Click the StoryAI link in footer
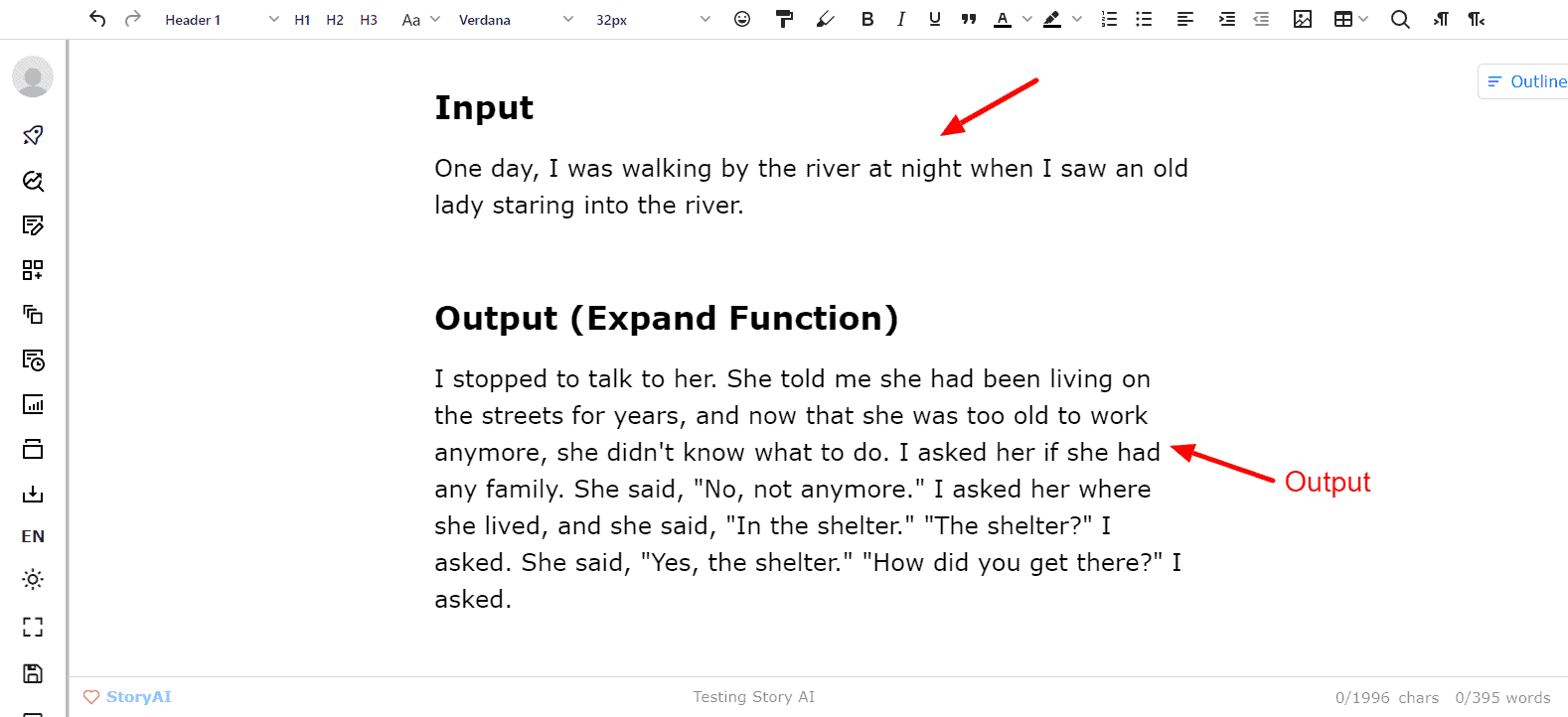Viewport: 1568px width, 717px height. click(x=138, y=697)
